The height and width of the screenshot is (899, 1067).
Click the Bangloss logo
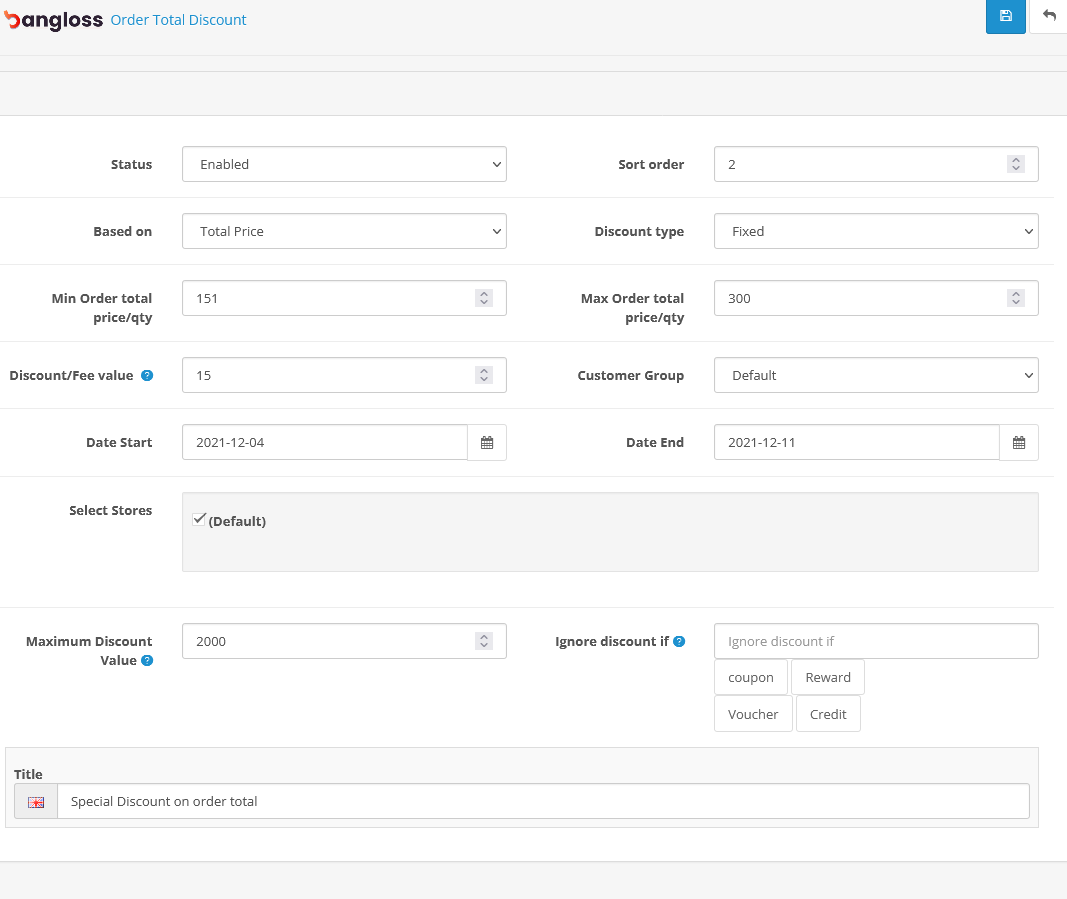(x=54, y=20)
